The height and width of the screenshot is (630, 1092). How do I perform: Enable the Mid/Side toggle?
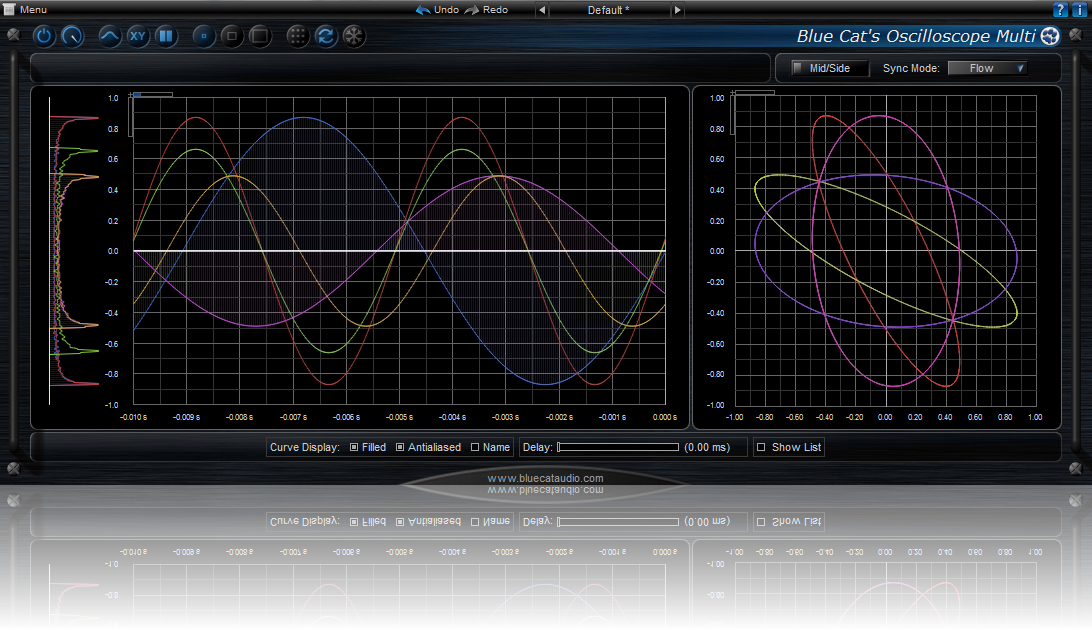797,68
